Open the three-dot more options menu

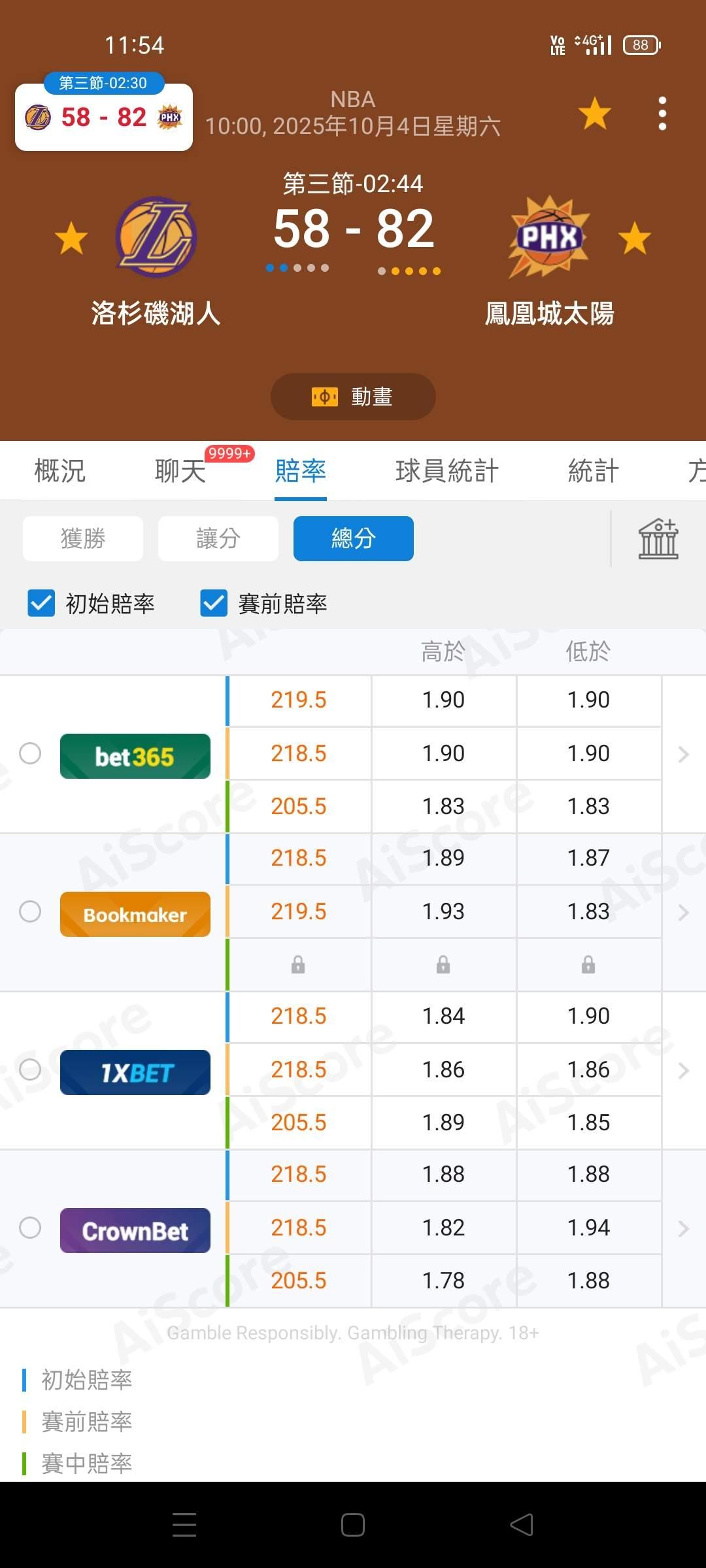[662, 114]
